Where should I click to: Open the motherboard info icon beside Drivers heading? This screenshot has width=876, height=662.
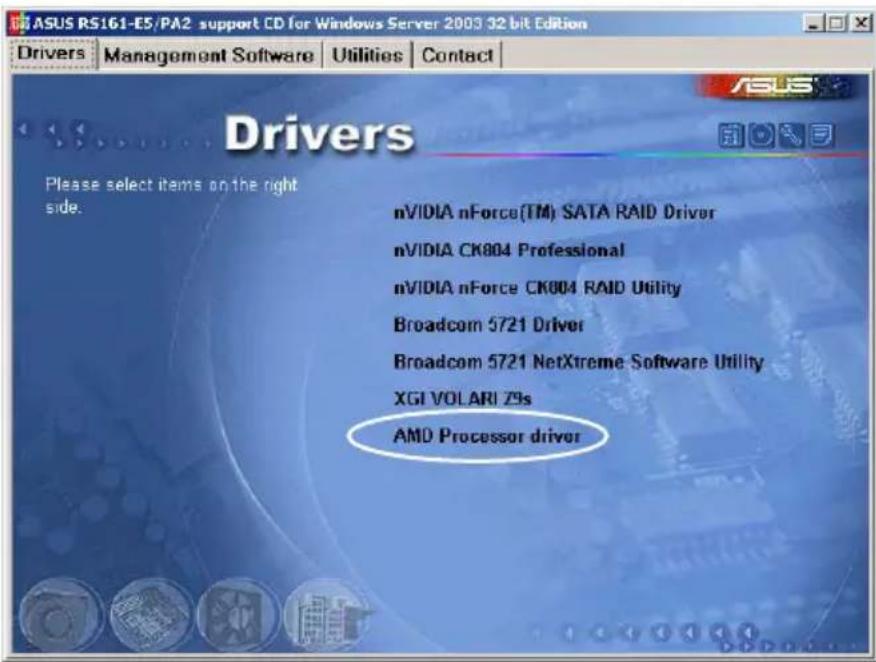pyautogui.click(x=731, y=135)
